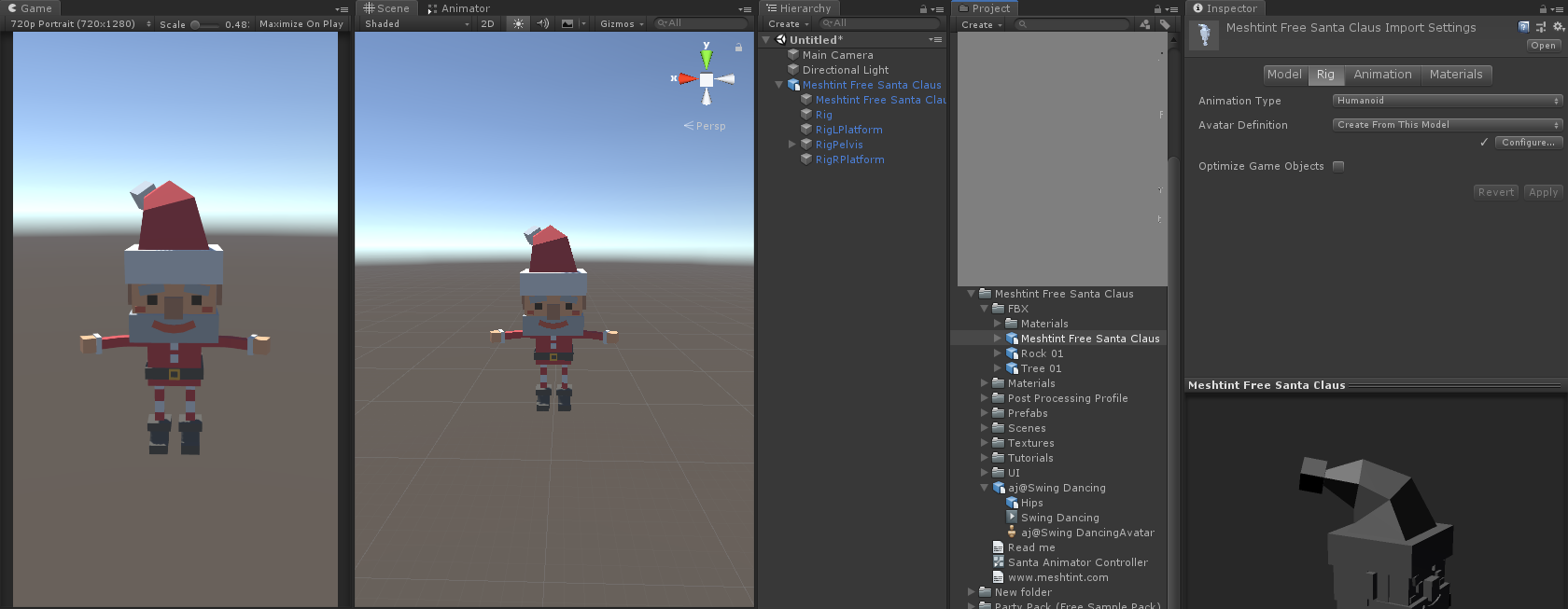Click the Scene view search field

[x=700, y=23]
